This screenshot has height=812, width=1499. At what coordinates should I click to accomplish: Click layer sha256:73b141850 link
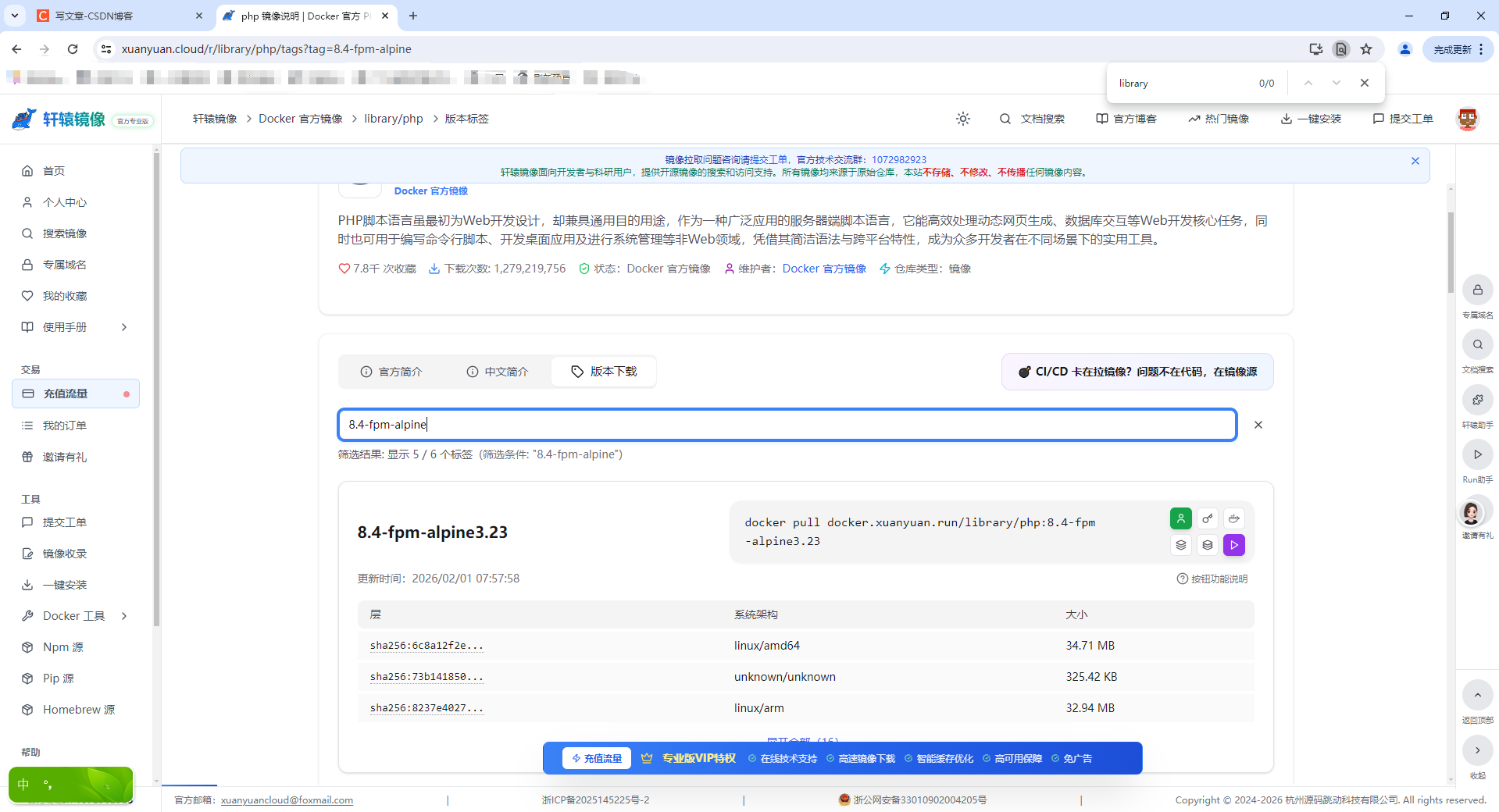(x=427, y=677)
